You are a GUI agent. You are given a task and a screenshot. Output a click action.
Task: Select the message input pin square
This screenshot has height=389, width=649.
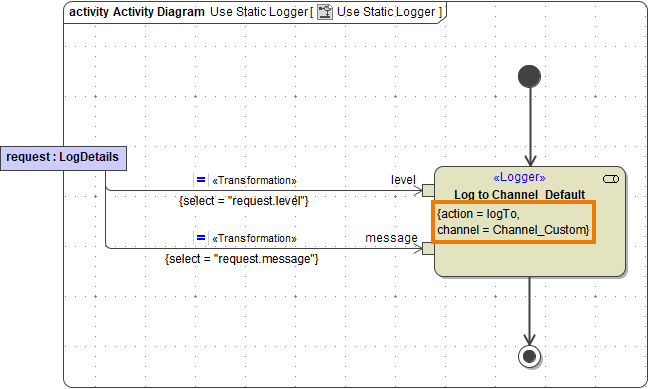tap(428, 249)
